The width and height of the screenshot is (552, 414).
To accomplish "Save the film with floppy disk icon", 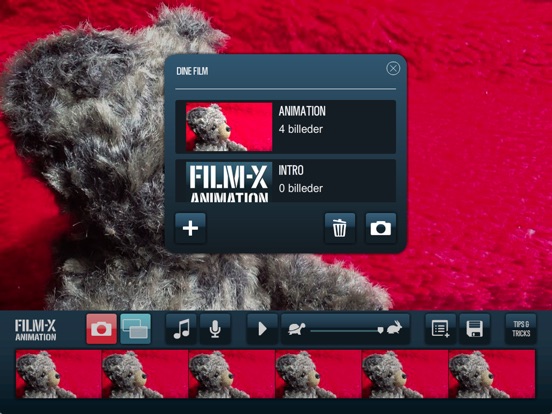I will coord(475,329).
